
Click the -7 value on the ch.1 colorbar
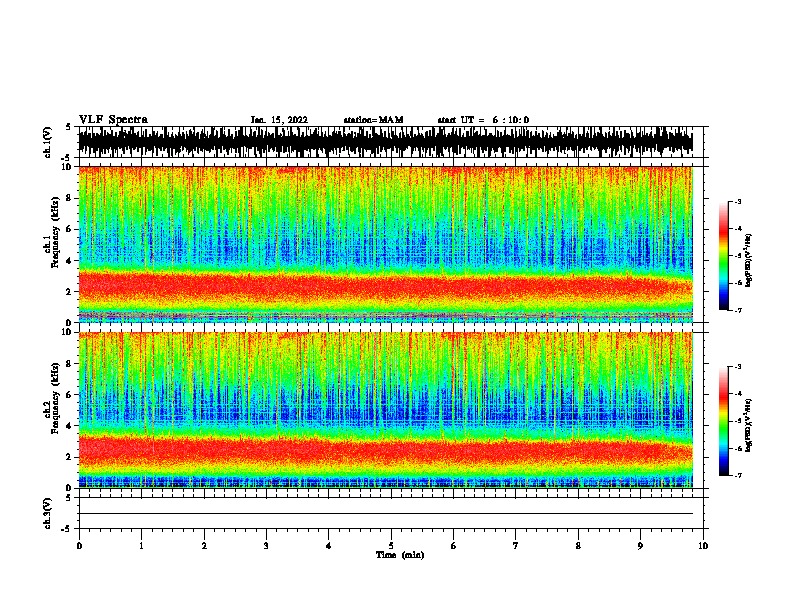(x=737, y=310)
